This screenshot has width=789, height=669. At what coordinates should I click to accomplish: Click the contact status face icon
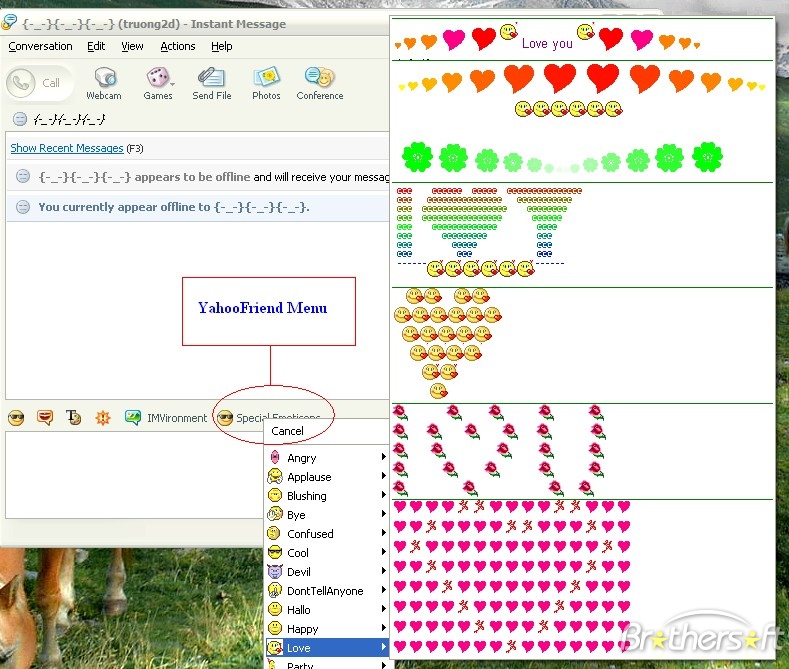click(x=20, y=119)
